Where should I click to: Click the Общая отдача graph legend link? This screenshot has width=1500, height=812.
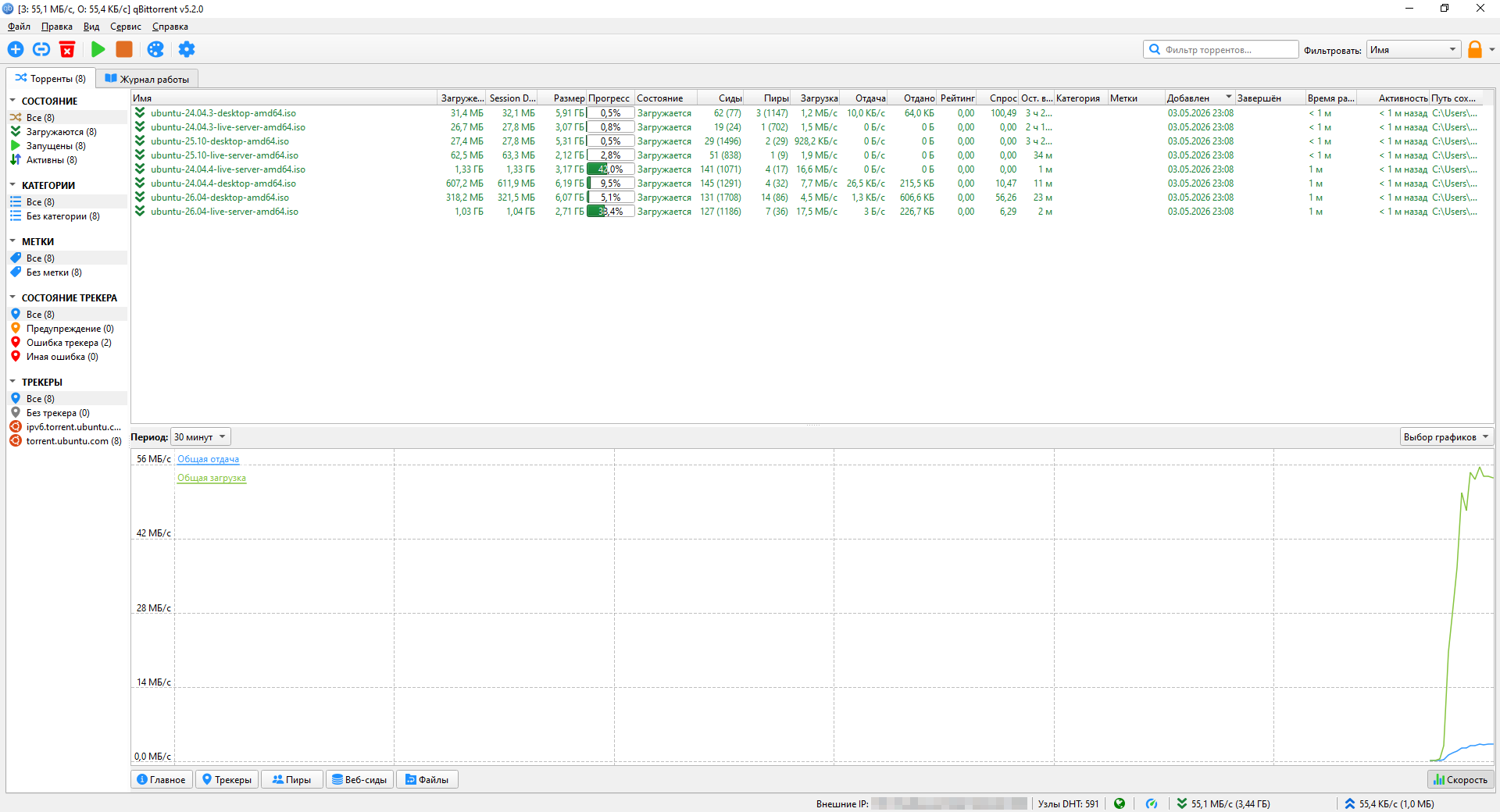click(x=209, y=459)
